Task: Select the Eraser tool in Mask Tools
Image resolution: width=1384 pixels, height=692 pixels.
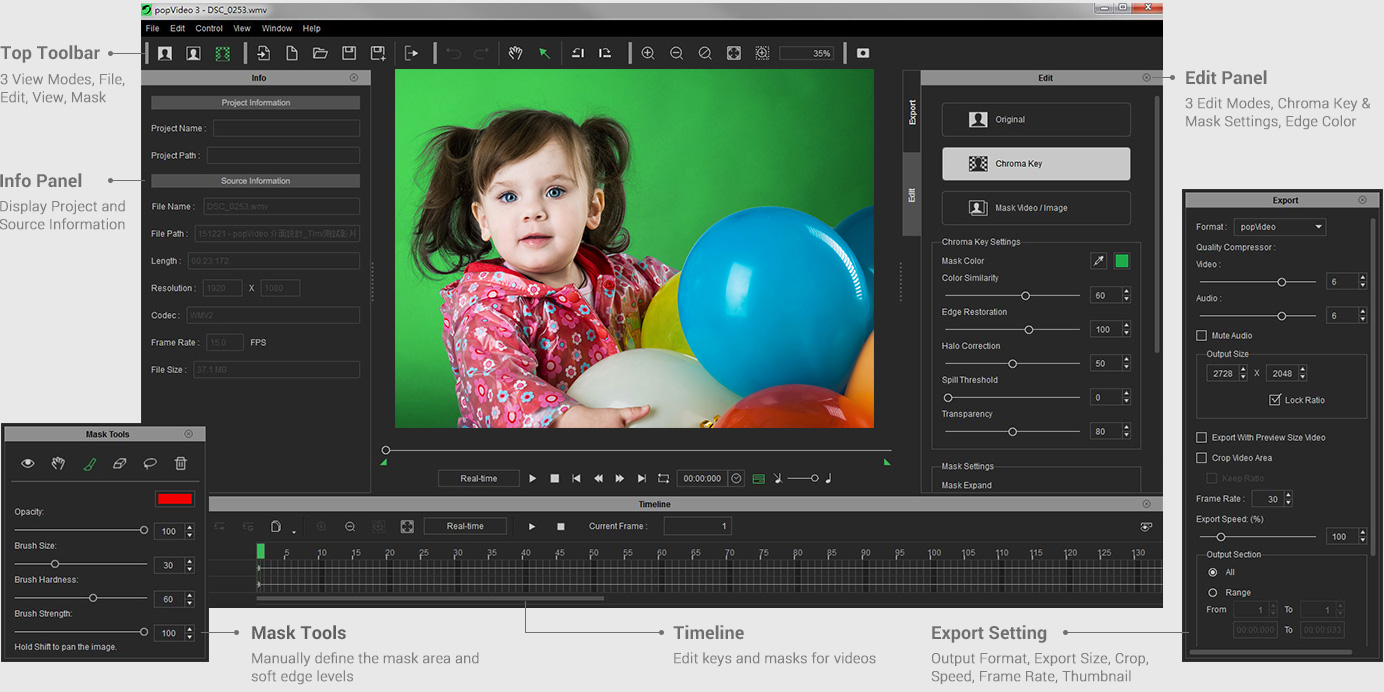Action: [119, 463]
